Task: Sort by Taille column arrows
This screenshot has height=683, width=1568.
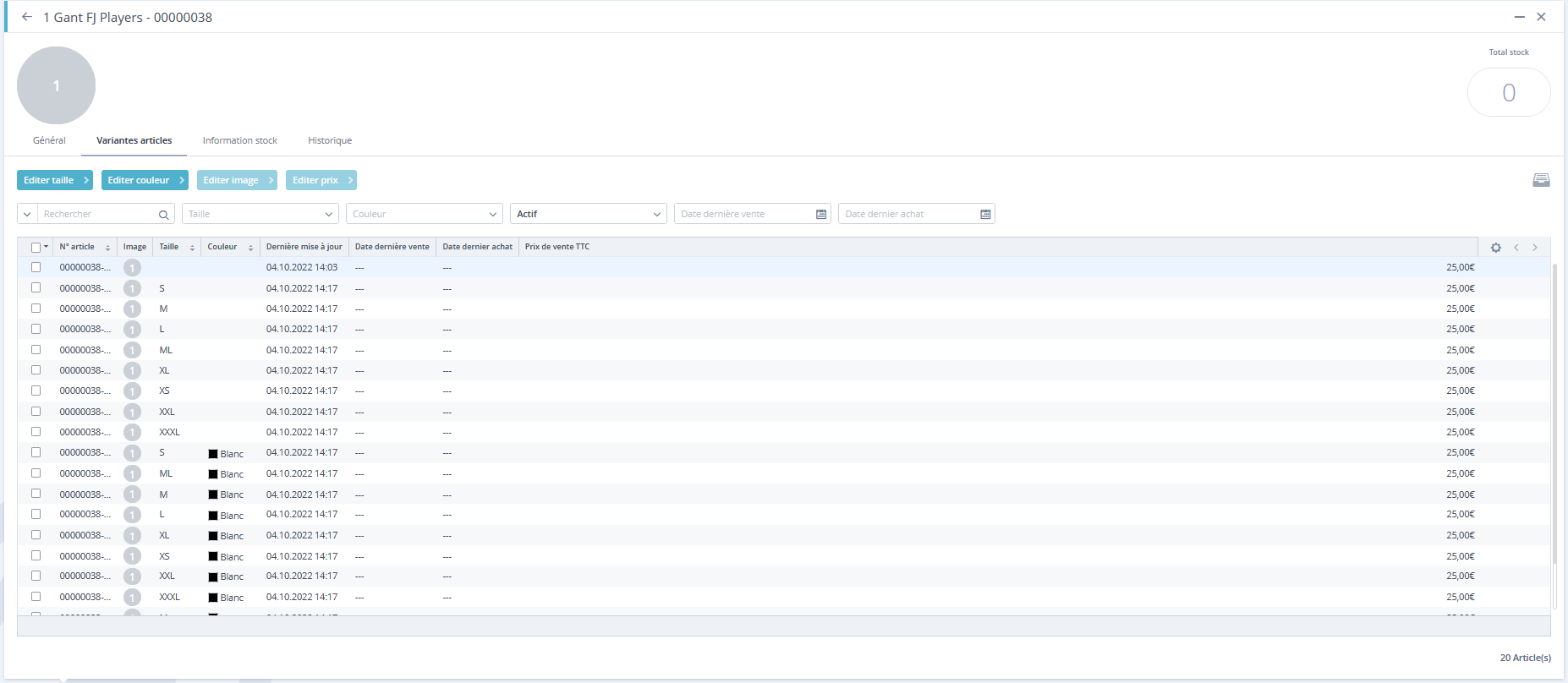Action: point(192,248)
